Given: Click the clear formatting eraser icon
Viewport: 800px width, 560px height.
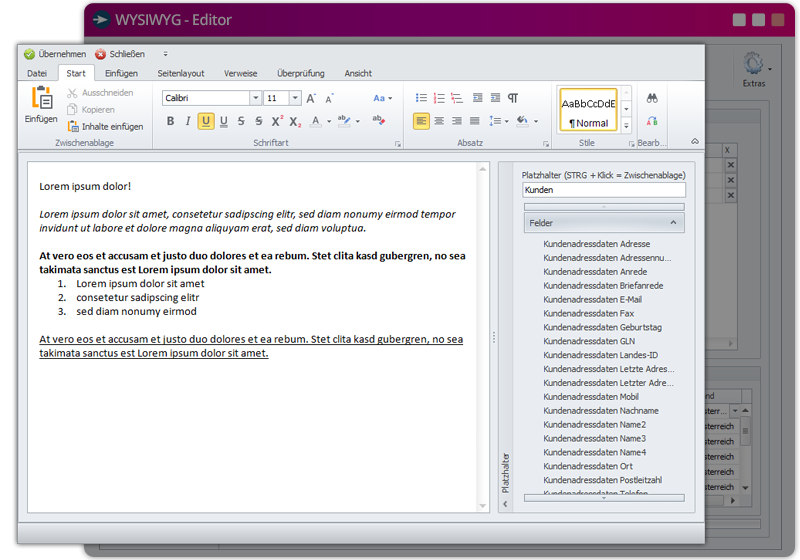Looking at the screenshot, I should click(x=379, y=120).
